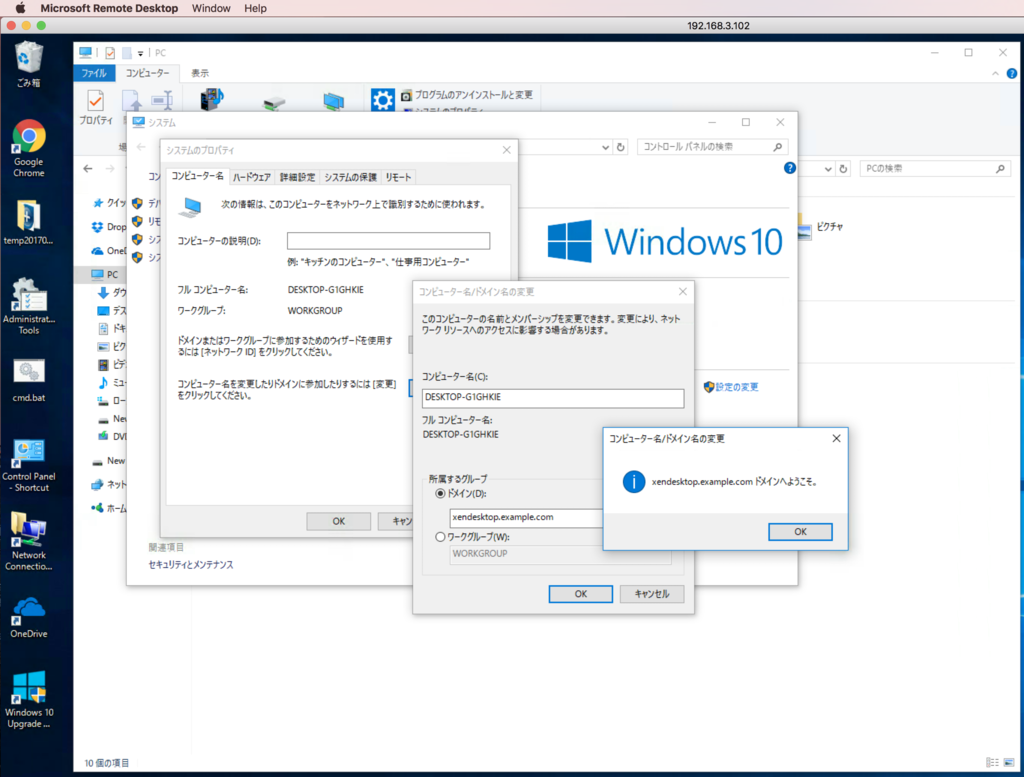The width and height of the screenshot is (1024, 777).
Task: Click the System window help icon
Action: pyautogui.click(x=790, y=168)
